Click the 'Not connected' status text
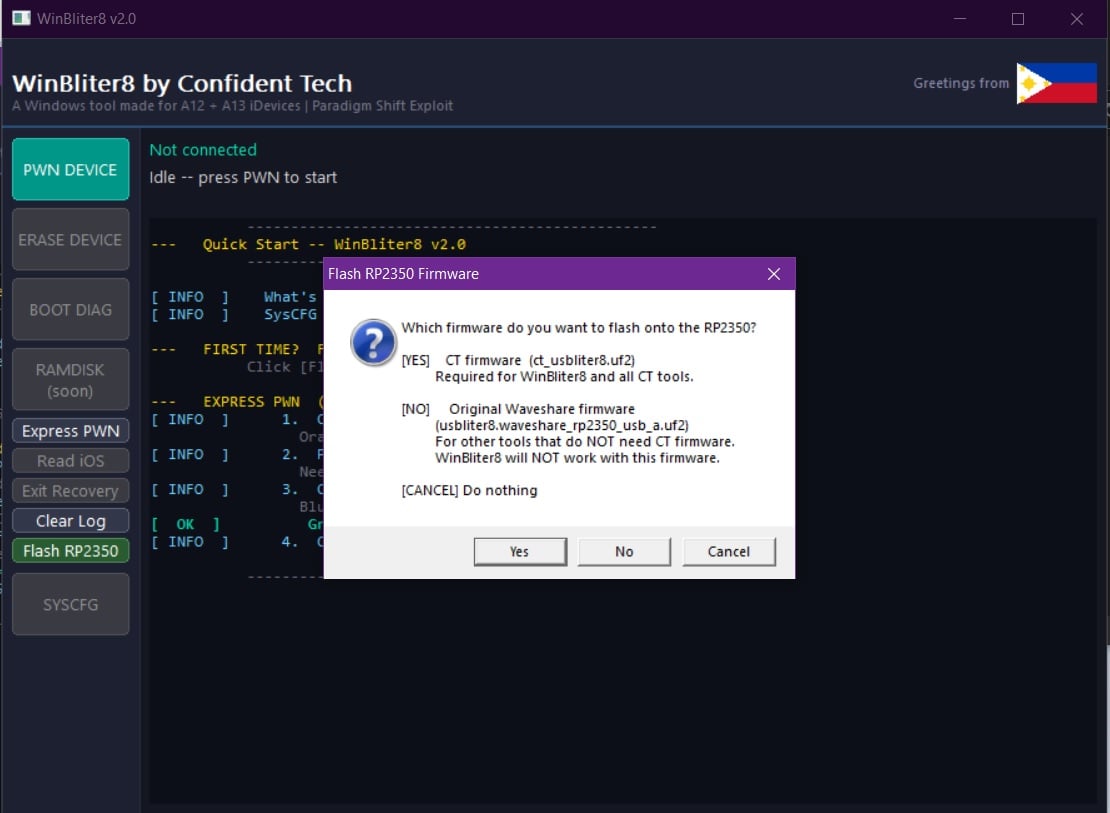1110x813 pixels. coord(203,150)
